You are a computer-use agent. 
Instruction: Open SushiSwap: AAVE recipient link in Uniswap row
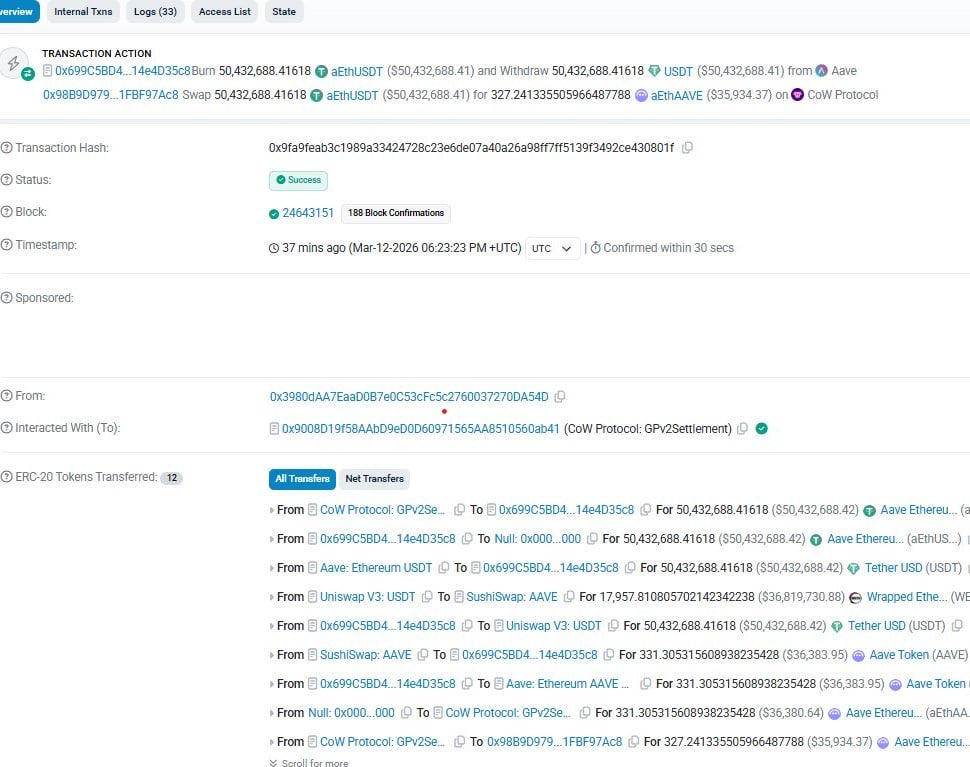(512, 597)
